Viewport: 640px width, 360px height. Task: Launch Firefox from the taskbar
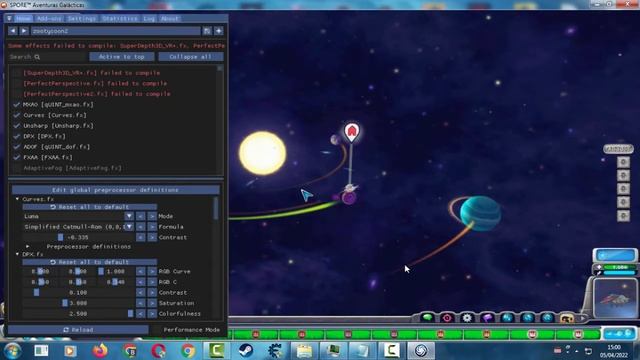point(100,351)
